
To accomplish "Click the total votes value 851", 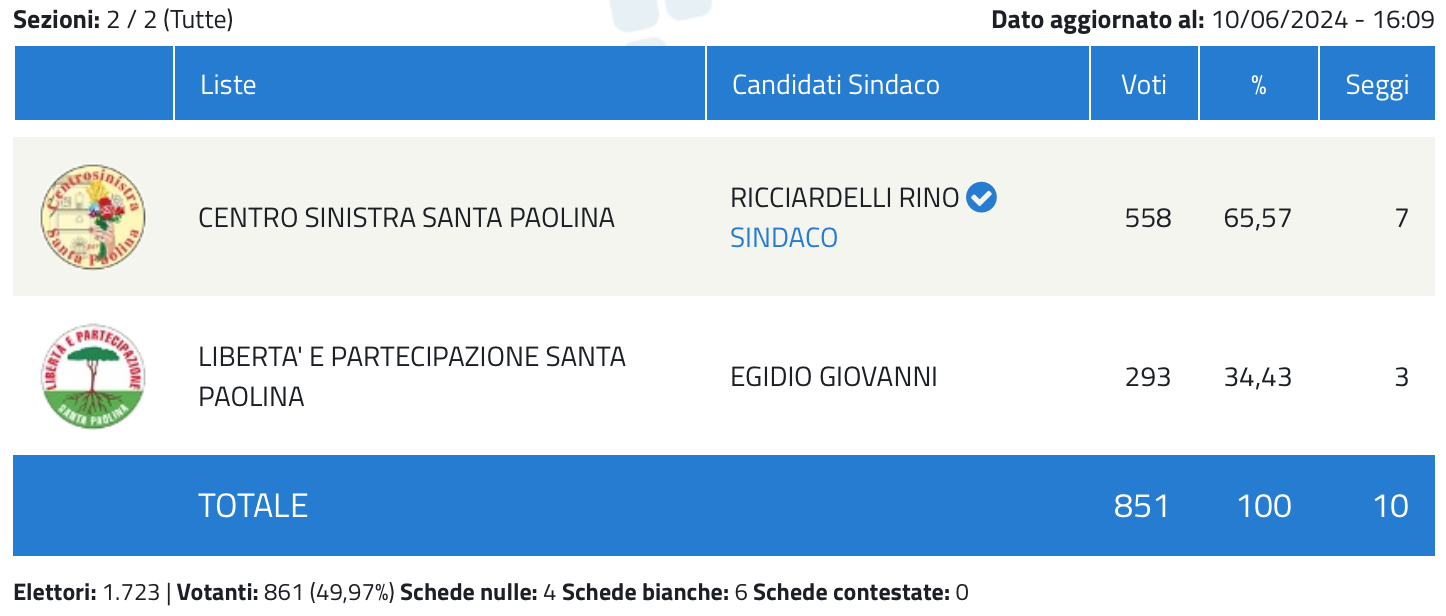I will [x=1142, y=506].
